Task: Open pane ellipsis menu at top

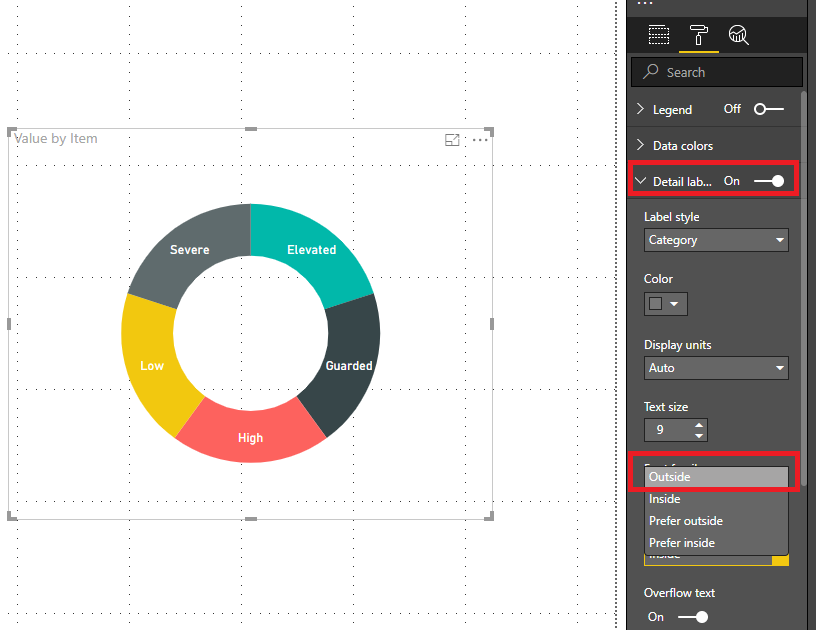Action: click(x=645, y=4)
